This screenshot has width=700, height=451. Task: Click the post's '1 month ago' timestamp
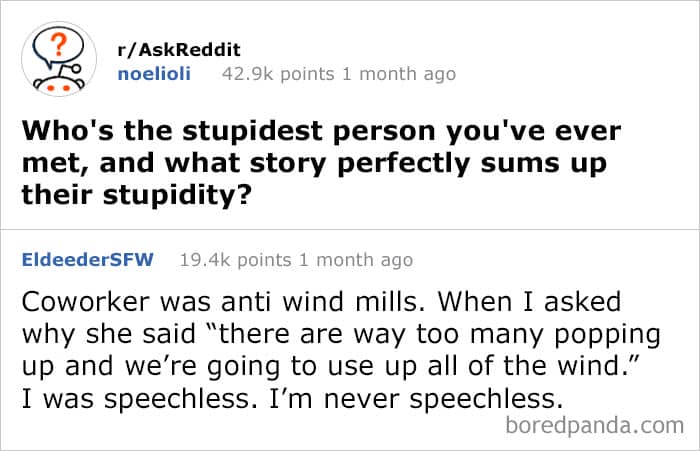coord(397,73)
